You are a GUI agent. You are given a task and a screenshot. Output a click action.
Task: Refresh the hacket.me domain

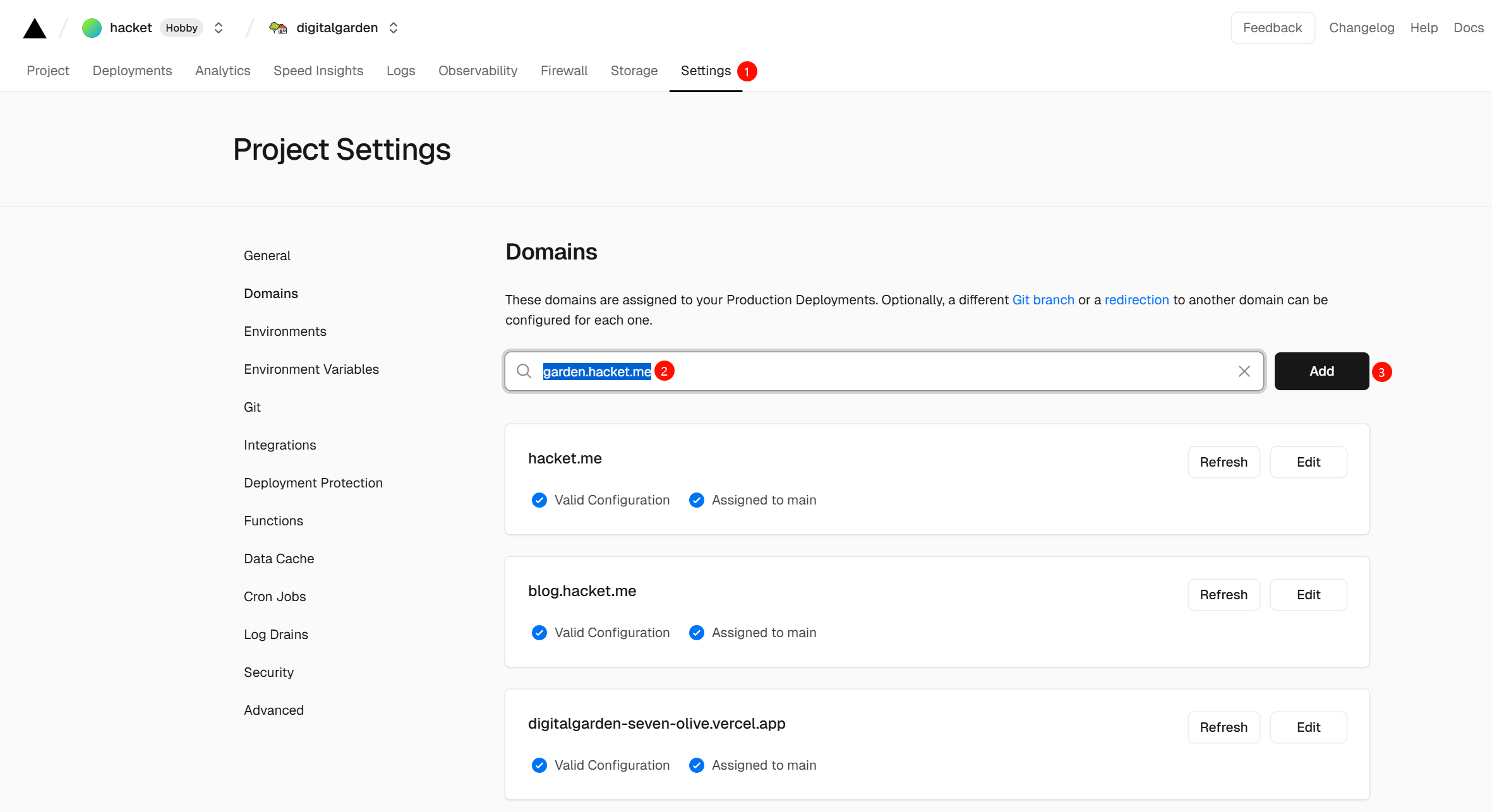coord(1223,462)
